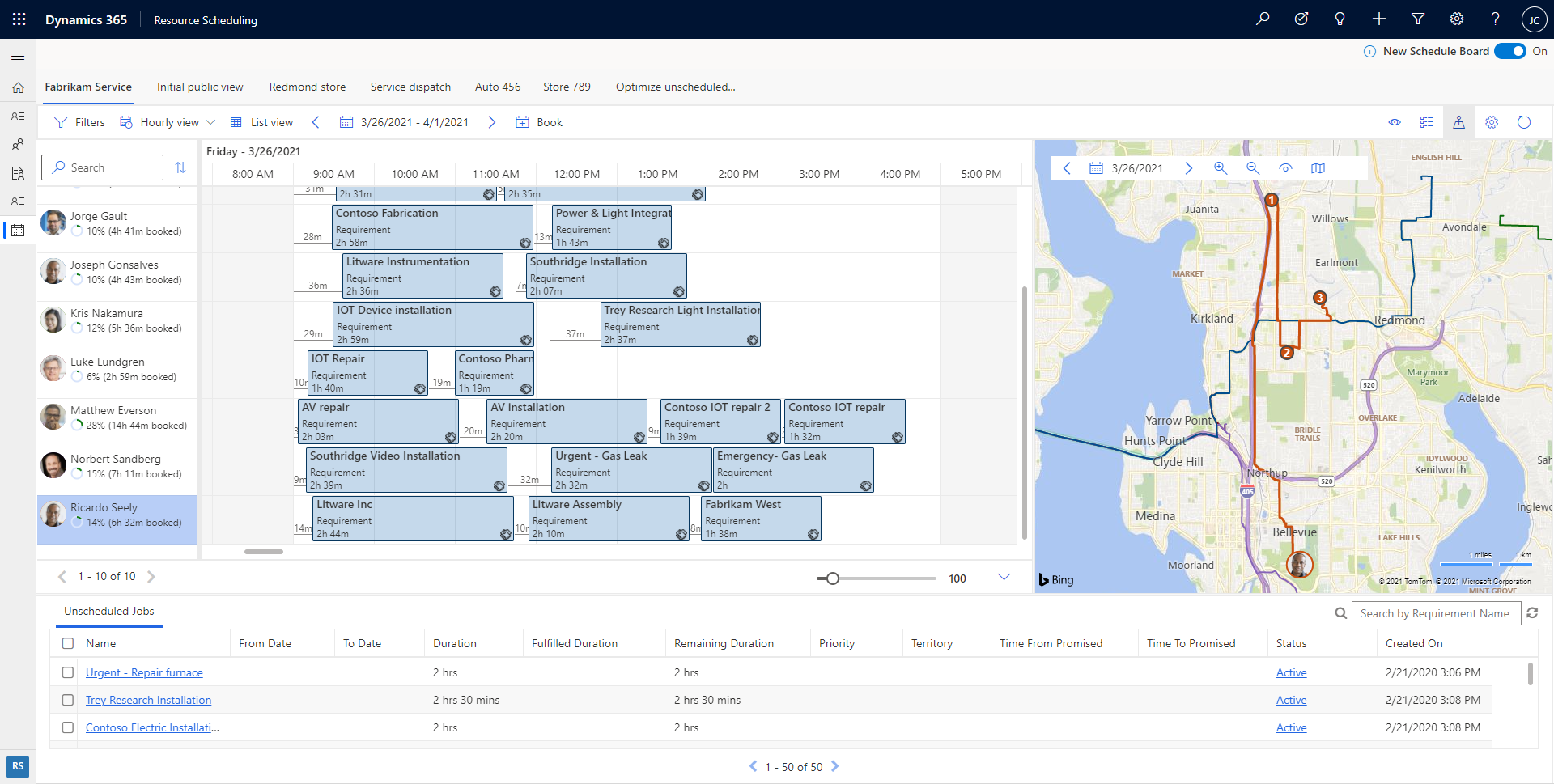Viewport: 1554px width, 784px height.
Task: Sort resources with the up-down arrows icon
Action: [x=180, y=167]
